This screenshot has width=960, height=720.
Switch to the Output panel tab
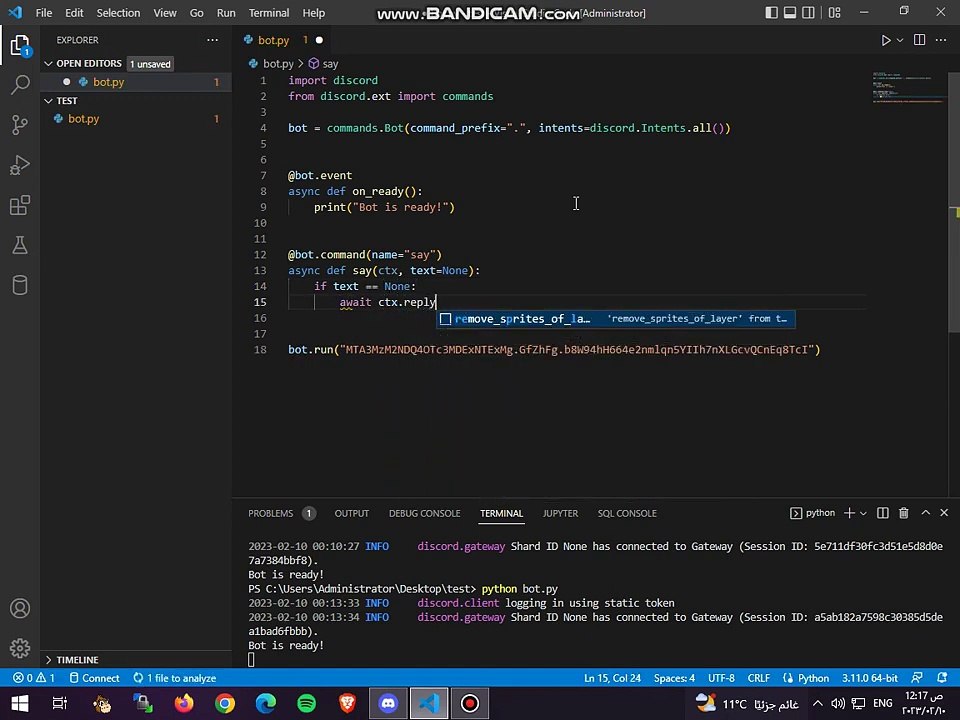coord(351,514)
